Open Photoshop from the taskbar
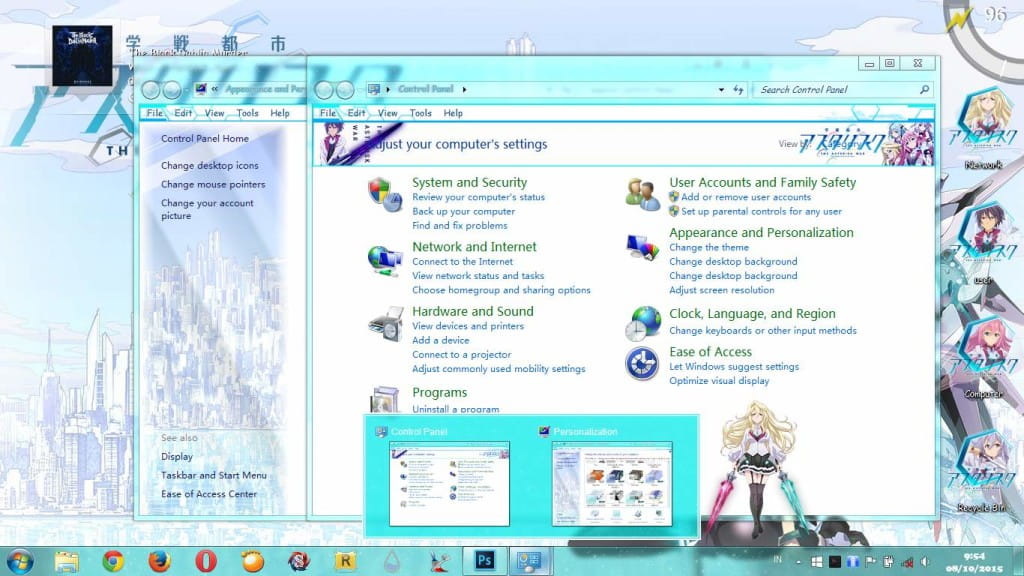The height and width of the screenshot is (576, 1024). click(484, 561)
